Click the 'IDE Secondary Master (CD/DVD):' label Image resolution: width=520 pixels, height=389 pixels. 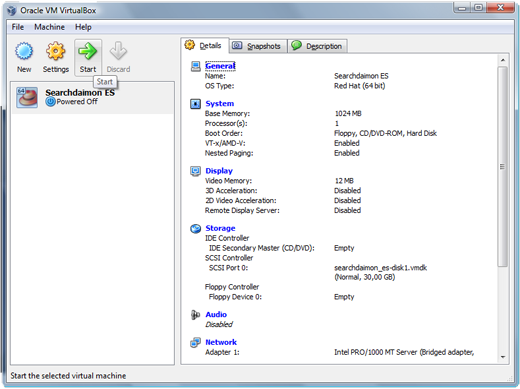click(x=262, y=248)
